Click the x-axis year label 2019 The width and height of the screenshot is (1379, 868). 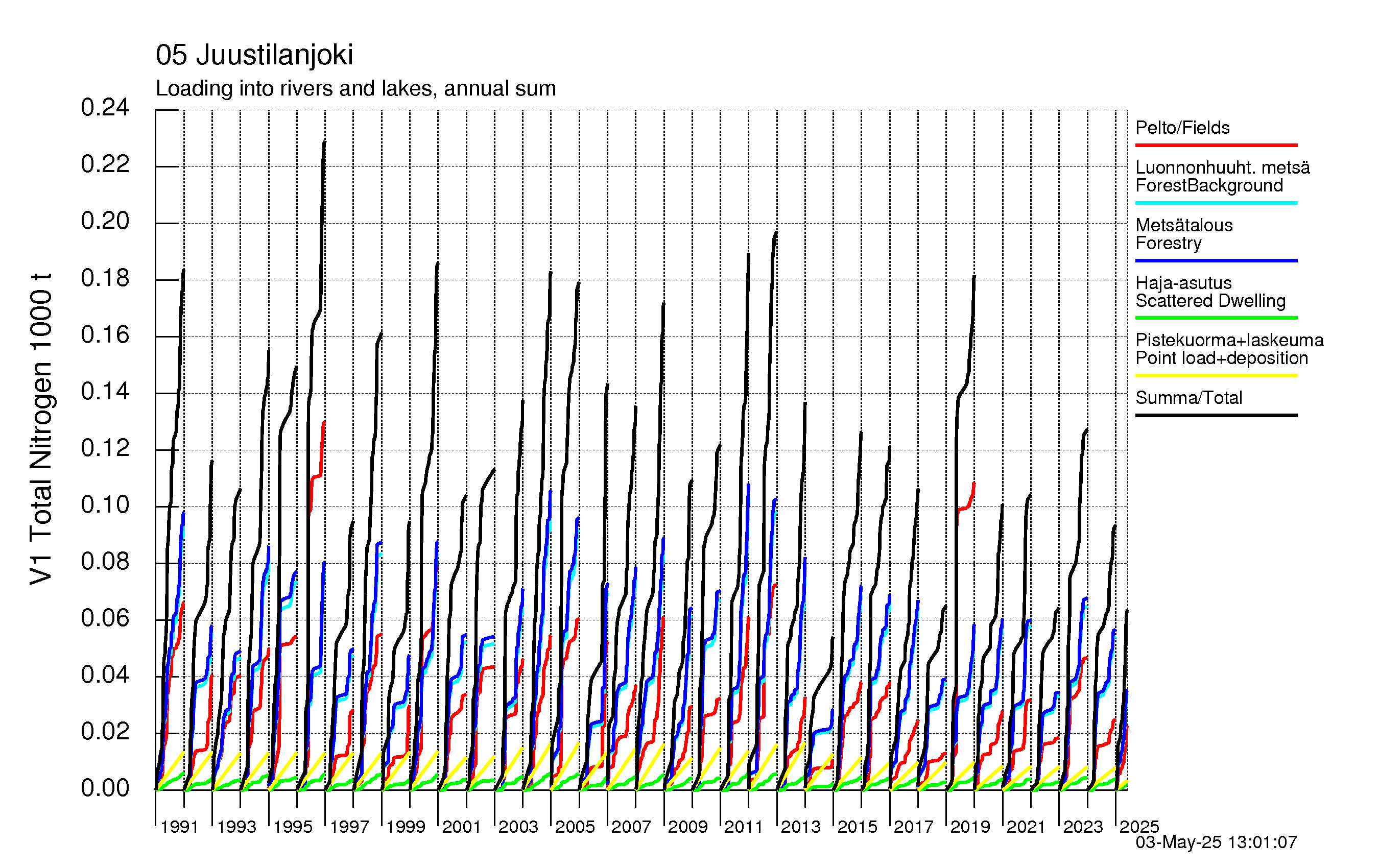(x=970, y=827)
